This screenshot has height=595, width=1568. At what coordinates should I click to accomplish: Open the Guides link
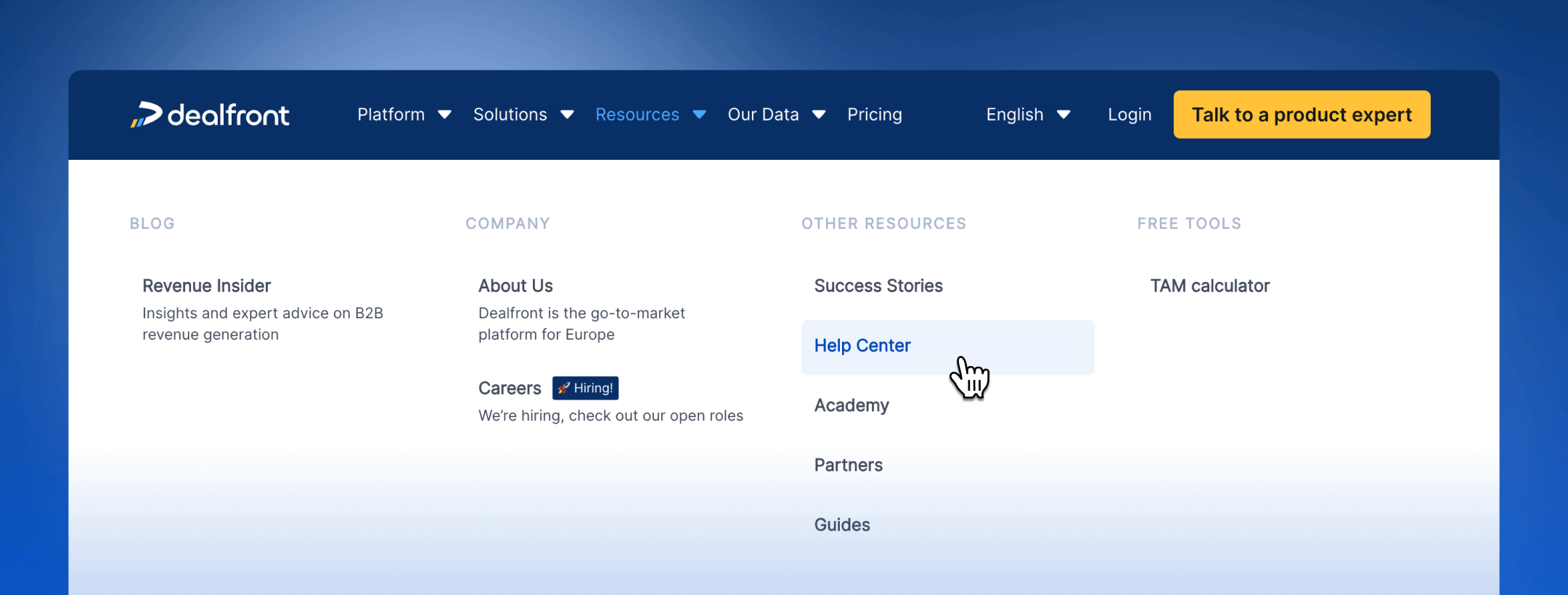point(842,525)
